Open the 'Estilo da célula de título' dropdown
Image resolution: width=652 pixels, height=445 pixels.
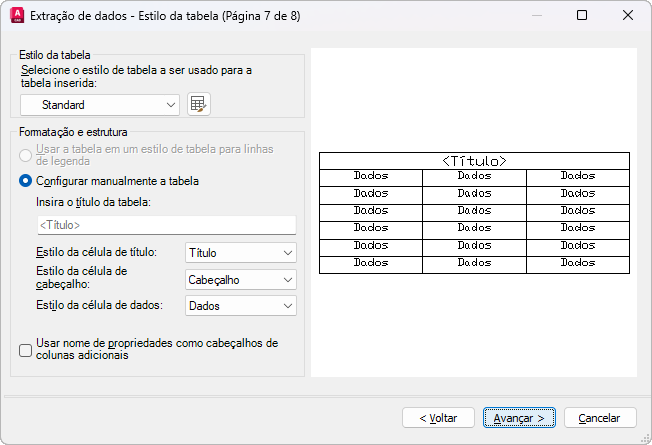(x=241, y=253)
